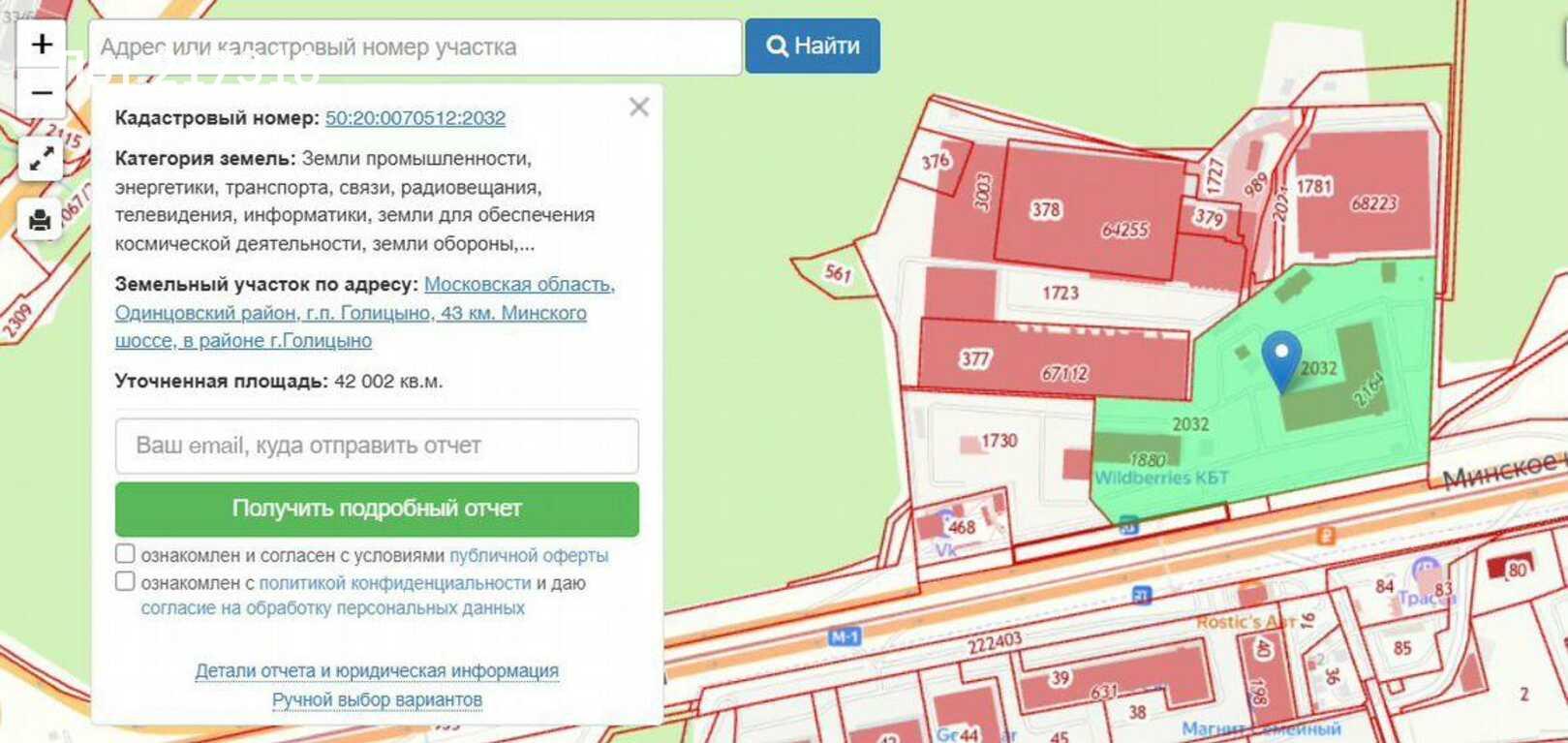The image size is (1568, 743).
Task: Open политикой конфиденциальности link
Action: (394, 583)
